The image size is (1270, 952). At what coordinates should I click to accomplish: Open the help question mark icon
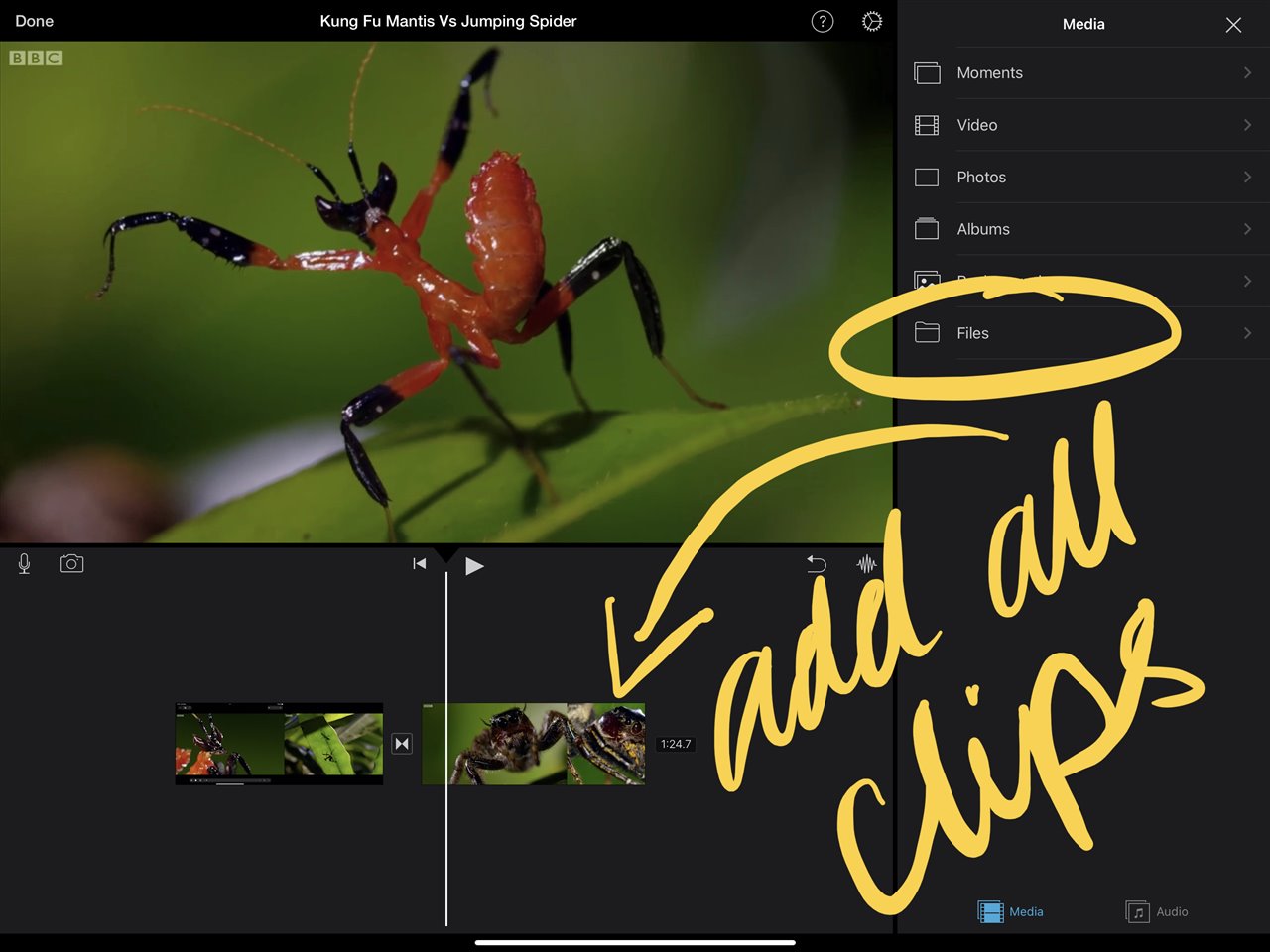[823, 21]
